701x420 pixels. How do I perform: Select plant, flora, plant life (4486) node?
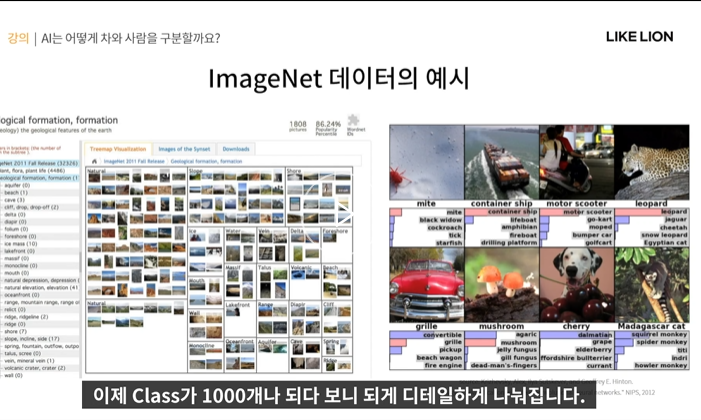(x=33, y=170)
